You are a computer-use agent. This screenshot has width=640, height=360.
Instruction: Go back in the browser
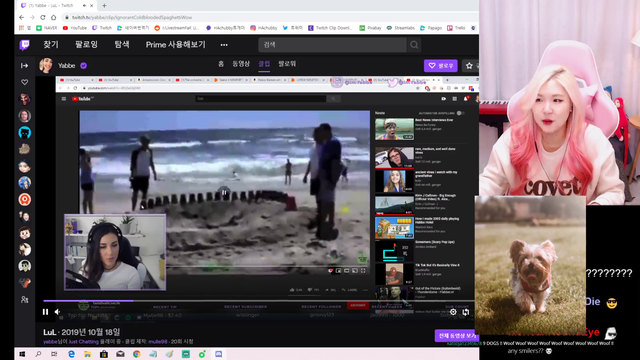(22, 18)
